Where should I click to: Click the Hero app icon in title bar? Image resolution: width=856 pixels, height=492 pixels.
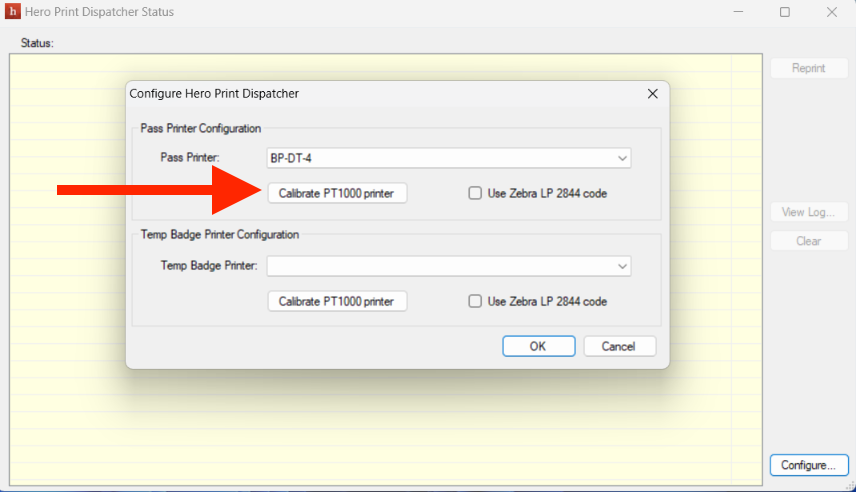(x=12, y=12)
